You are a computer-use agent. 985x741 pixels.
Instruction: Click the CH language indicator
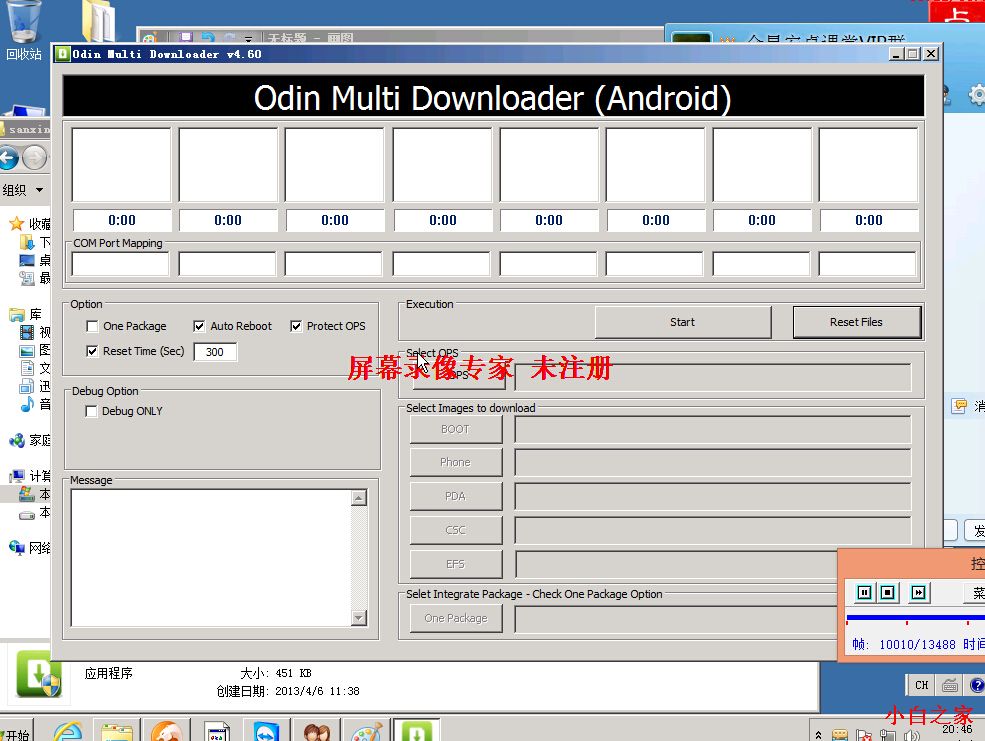tap(922, 685)
